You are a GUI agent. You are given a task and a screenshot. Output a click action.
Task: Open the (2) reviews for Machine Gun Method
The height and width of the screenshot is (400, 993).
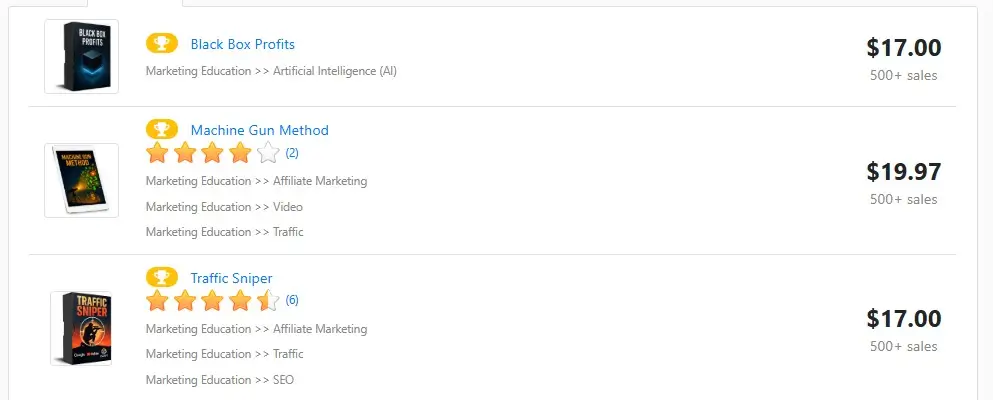[x=292, y=153]
